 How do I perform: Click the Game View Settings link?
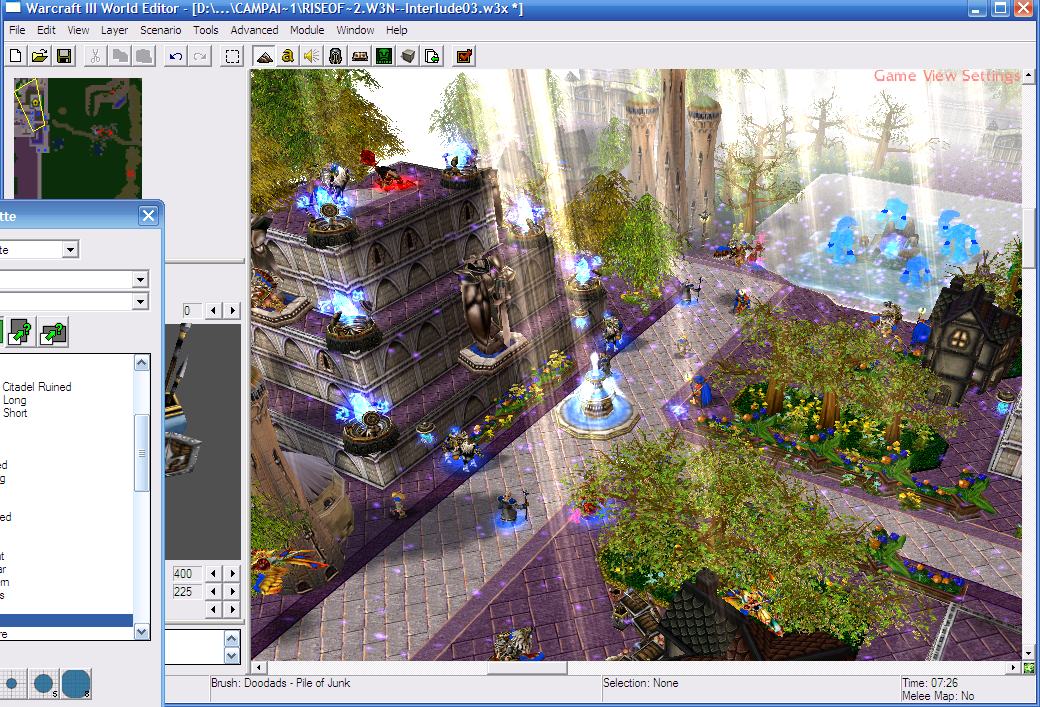tap(946, 76)
